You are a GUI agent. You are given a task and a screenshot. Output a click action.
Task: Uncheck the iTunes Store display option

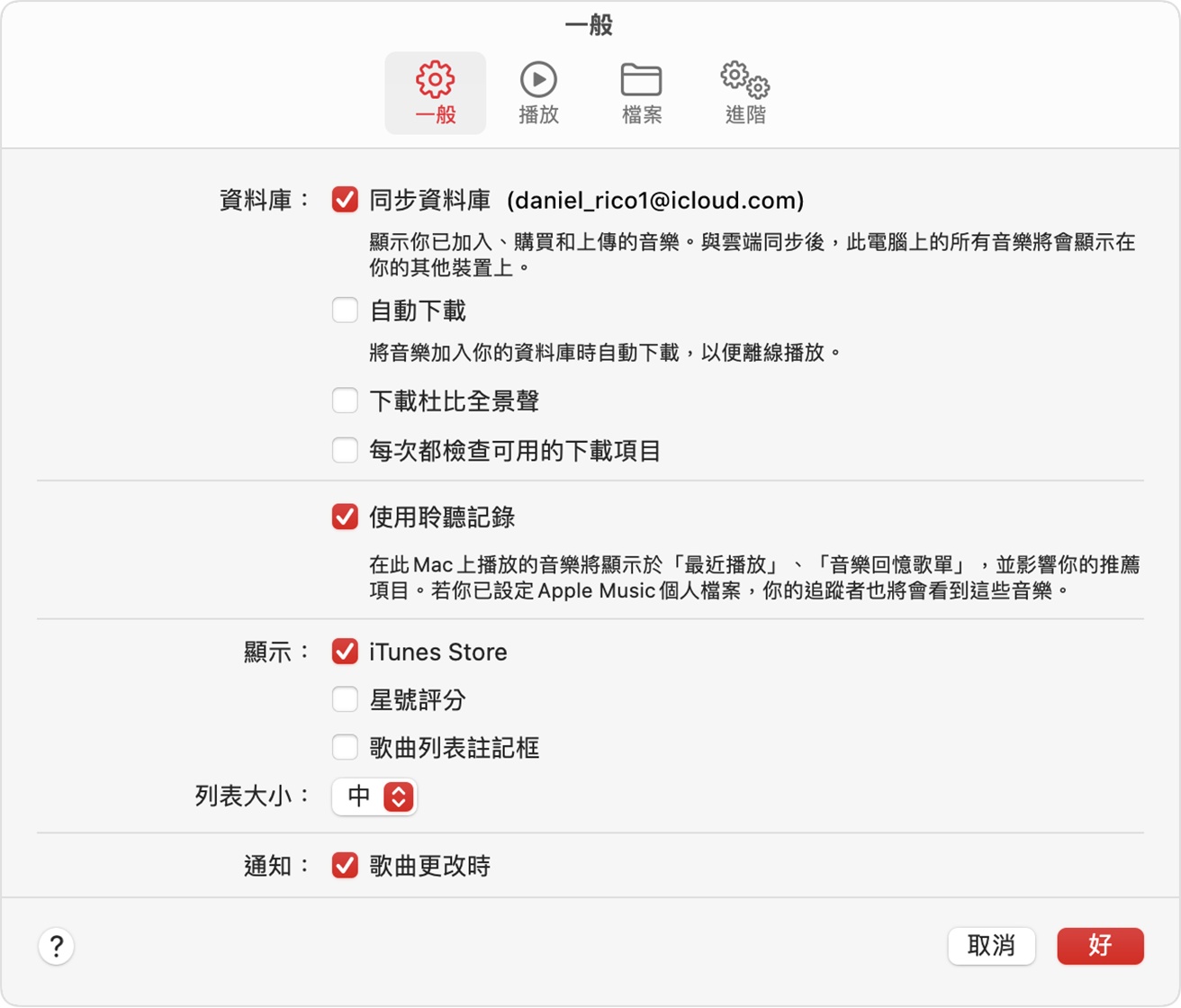[345, 652]
